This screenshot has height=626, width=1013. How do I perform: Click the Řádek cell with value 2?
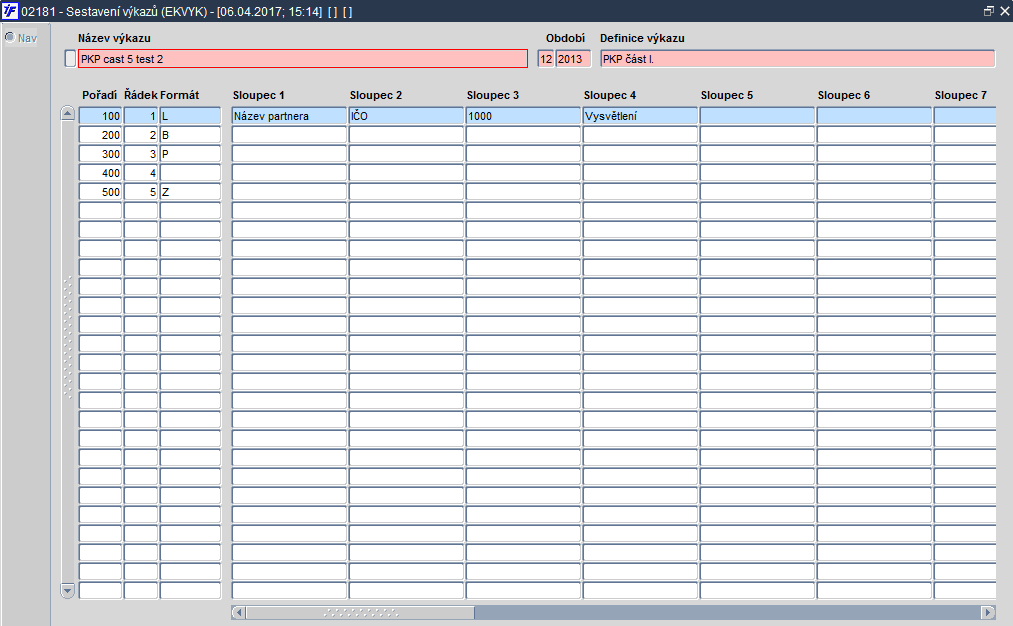pos(141,135)
